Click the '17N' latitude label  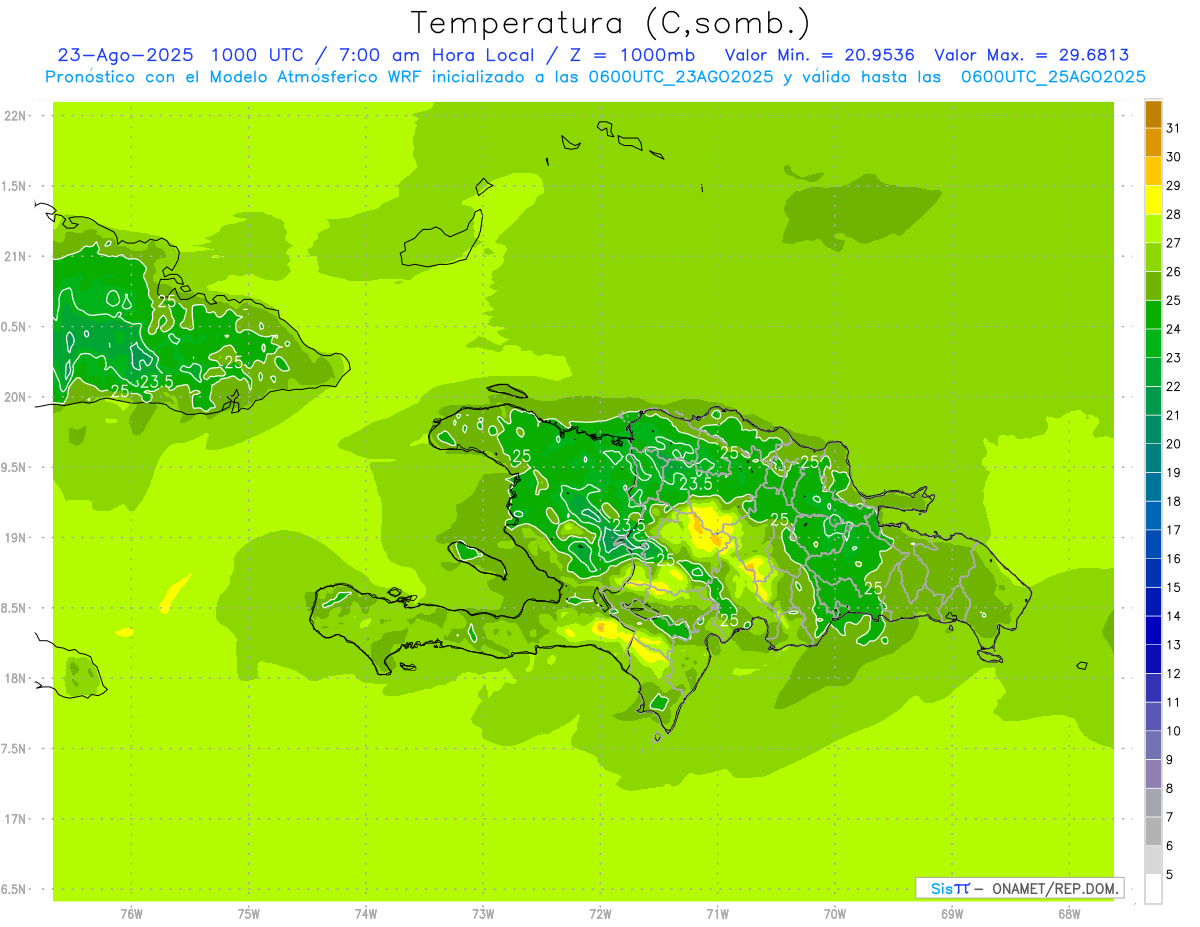click(14, 819)
